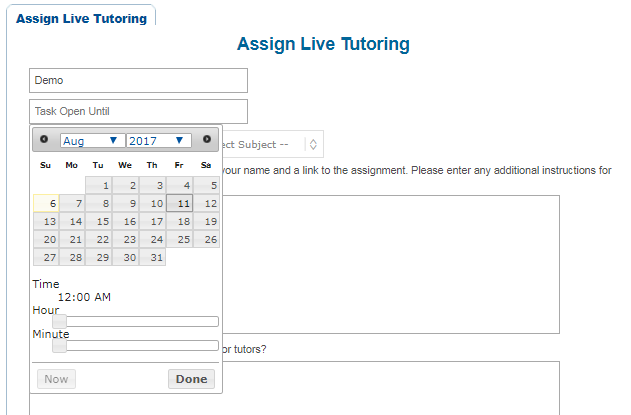Click the Minute slider handle

coord(59,346)
